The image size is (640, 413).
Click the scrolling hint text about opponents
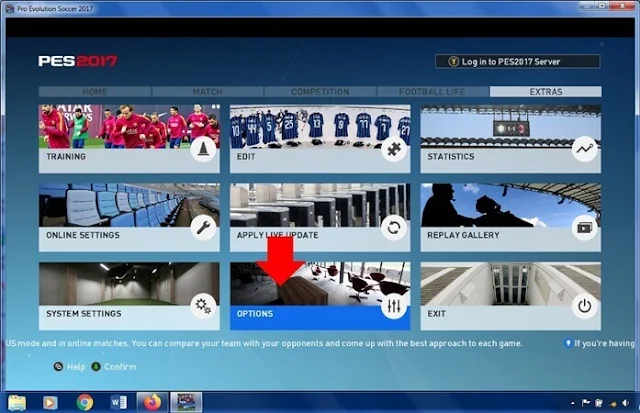[264, 343]
